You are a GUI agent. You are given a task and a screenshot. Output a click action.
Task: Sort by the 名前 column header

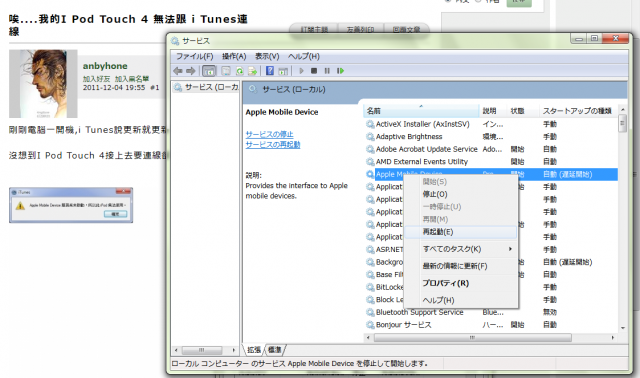421,111
